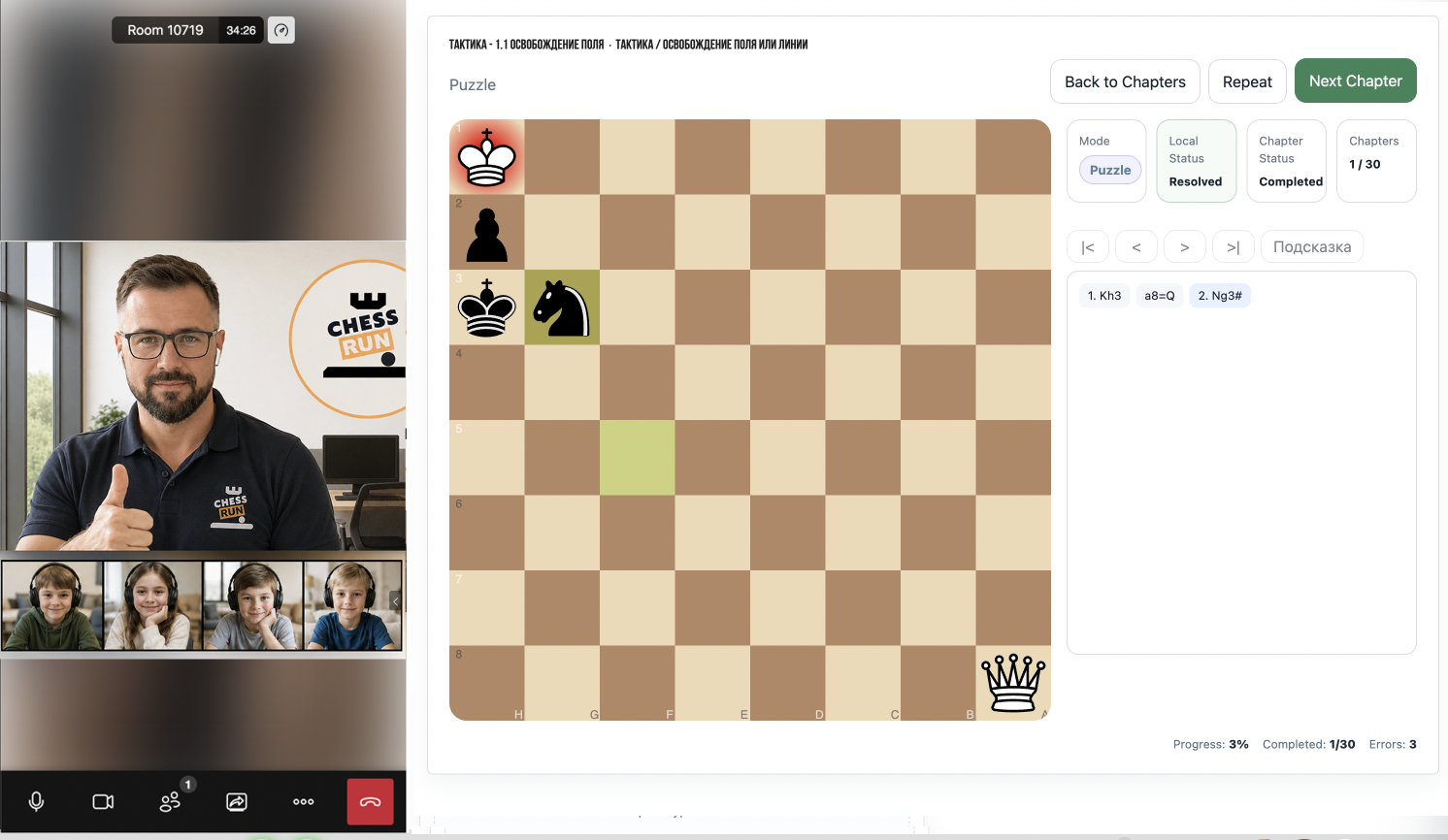1448x840 pixels.
Task: Select the move 2. Ng3# in notation
Action: [x=1220, y=296]
